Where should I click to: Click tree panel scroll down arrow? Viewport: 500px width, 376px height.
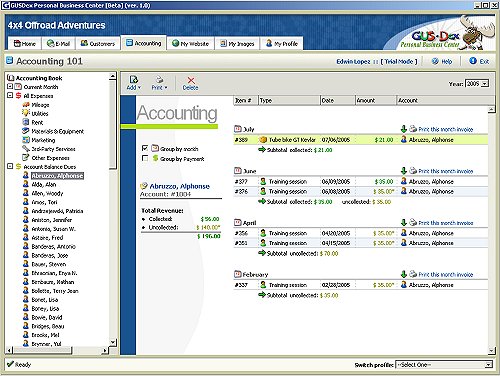coord(113,342)
